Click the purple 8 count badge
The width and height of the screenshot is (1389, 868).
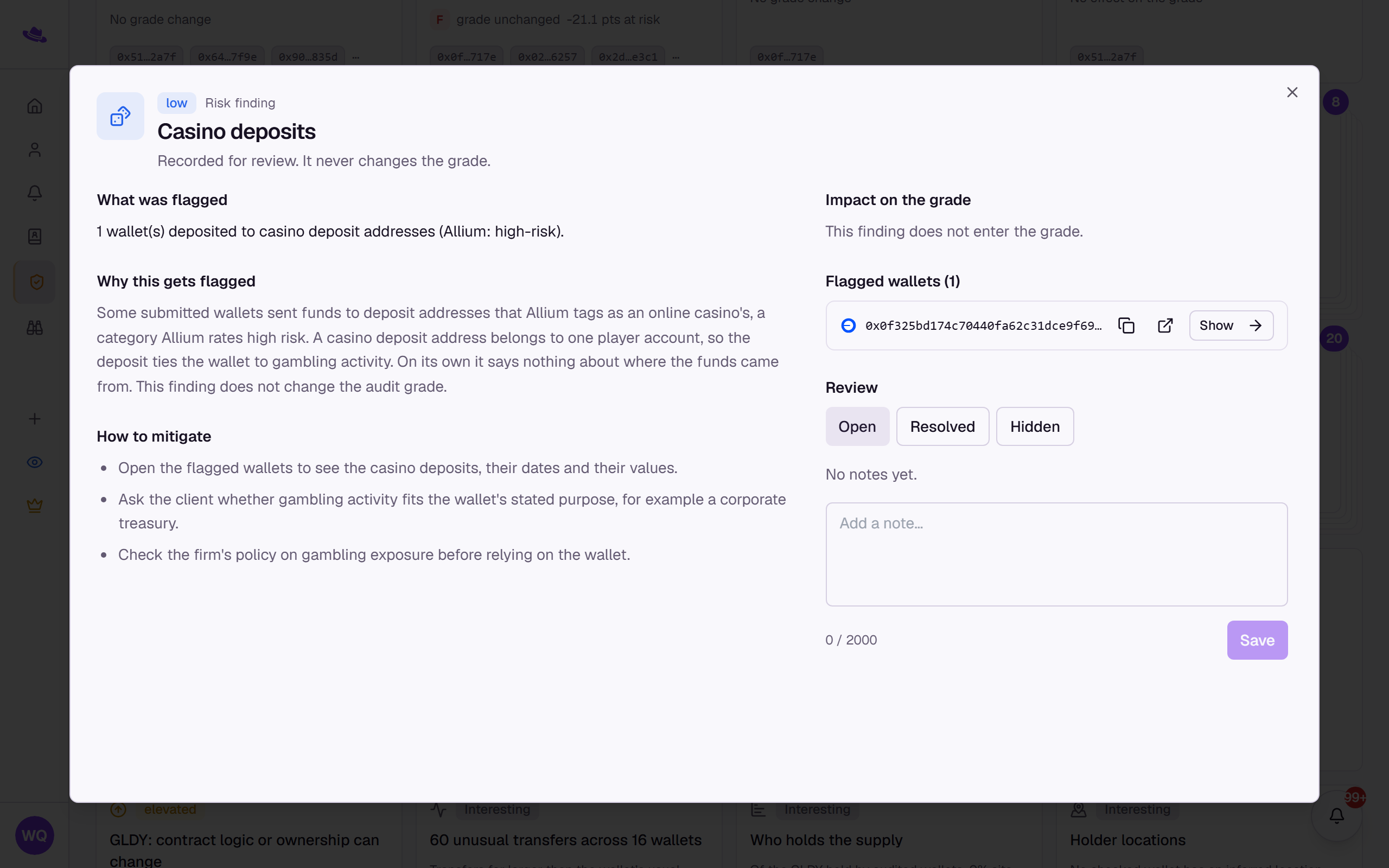(1336, 102)
